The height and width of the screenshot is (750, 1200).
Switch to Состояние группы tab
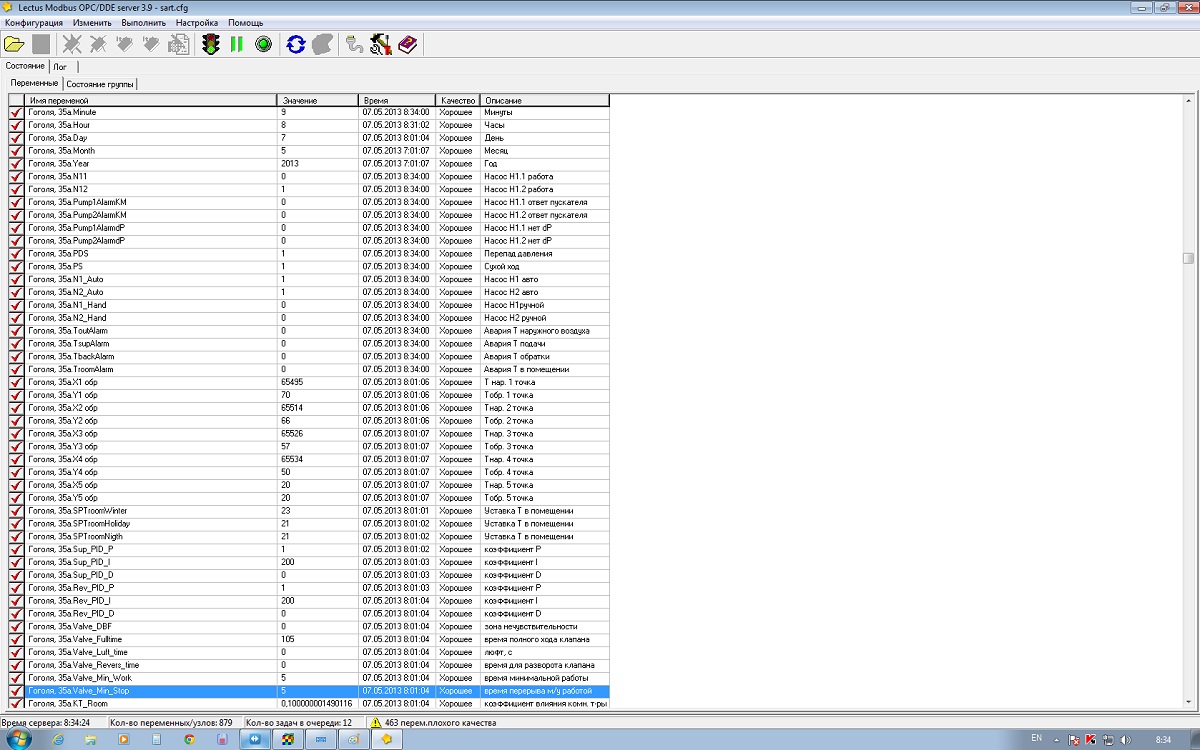pos(100,84)
